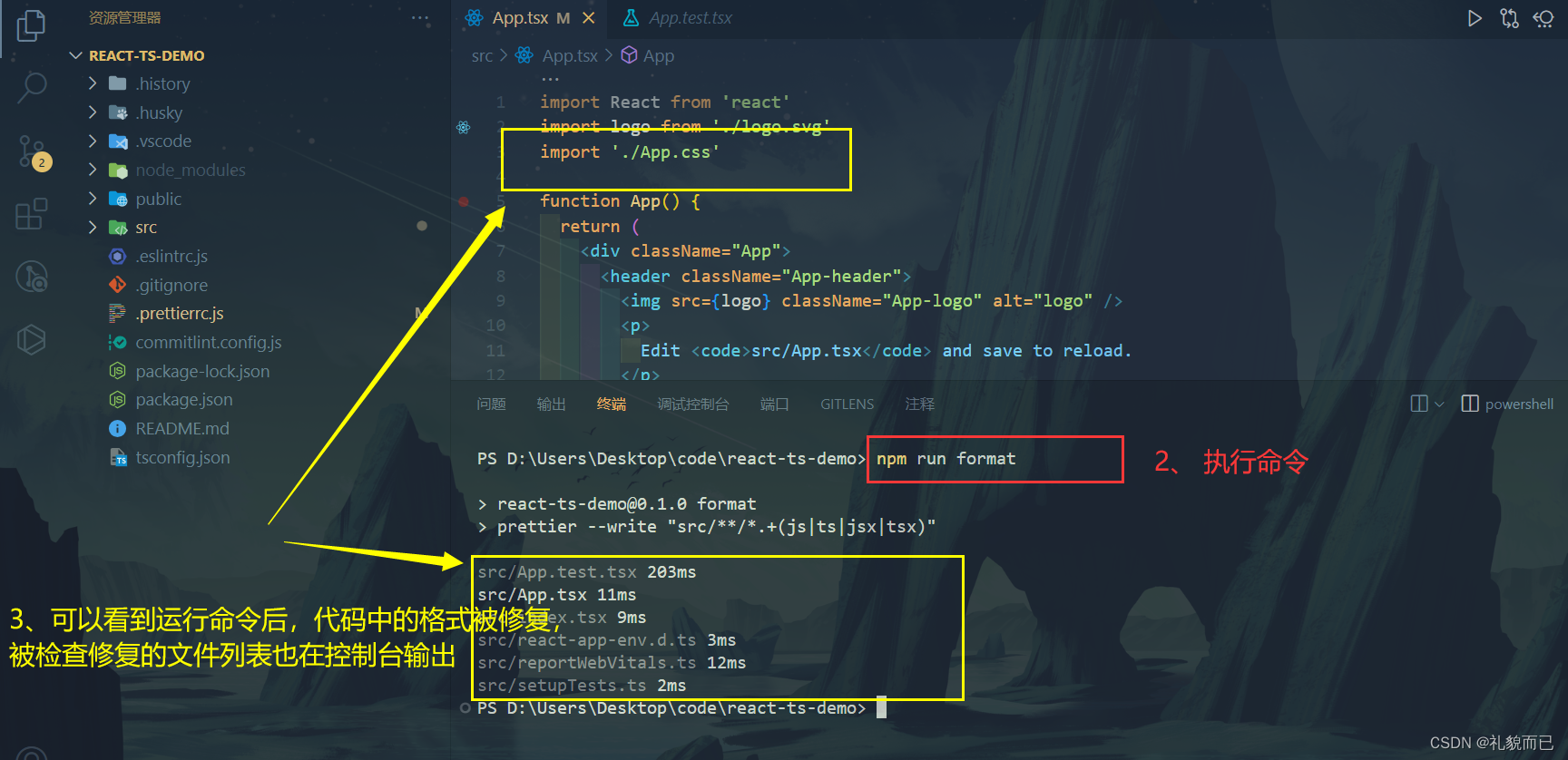Select the .vscode folder icon
The image size is (1568, 760).
[x=118, y=141]
